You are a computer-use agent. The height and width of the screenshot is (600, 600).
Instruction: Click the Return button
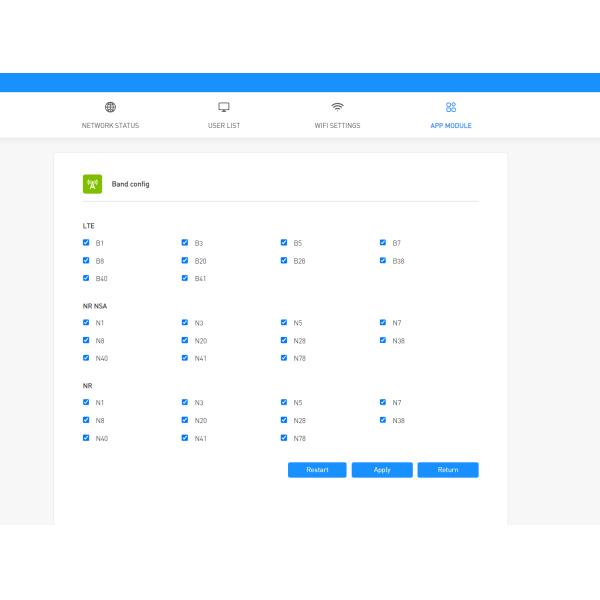[448, 470]
